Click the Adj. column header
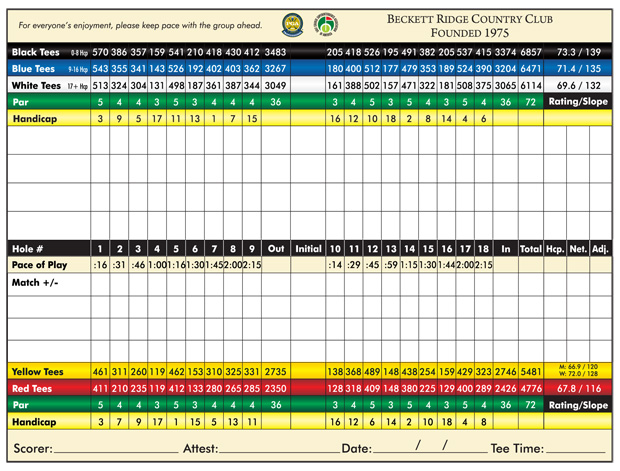The height and width of the screenshot is (471, 620). coord(600,249)
